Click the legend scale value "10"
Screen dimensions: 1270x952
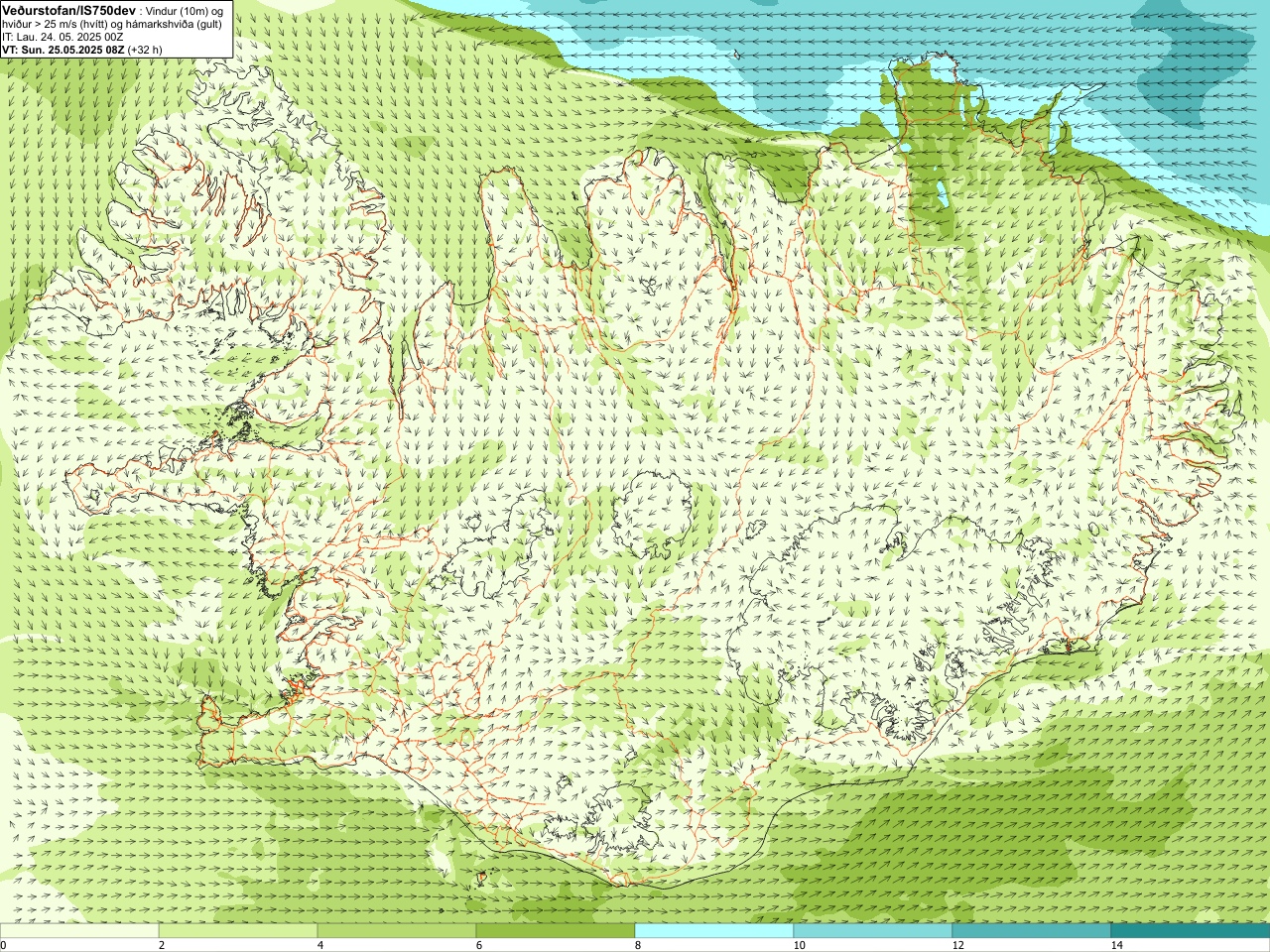799,945
